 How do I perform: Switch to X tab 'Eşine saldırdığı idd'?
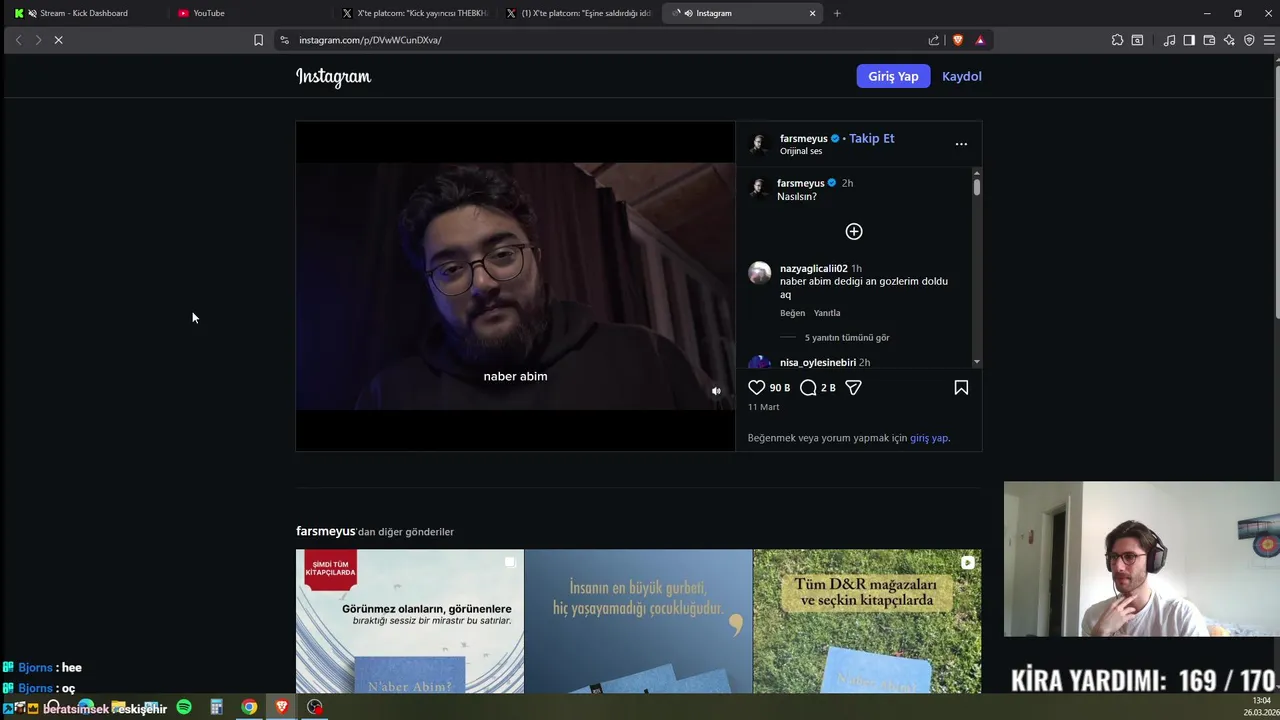(x=578, y=13)
